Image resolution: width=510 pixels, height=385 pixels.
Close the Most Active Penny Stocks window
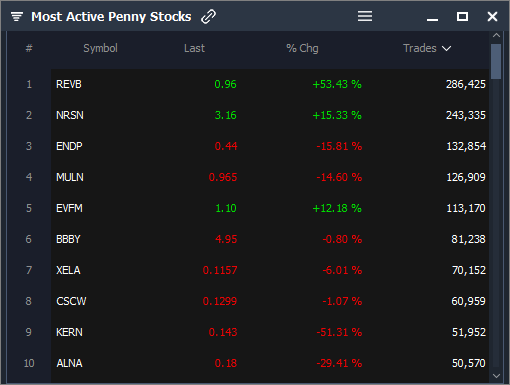point(492,16)
